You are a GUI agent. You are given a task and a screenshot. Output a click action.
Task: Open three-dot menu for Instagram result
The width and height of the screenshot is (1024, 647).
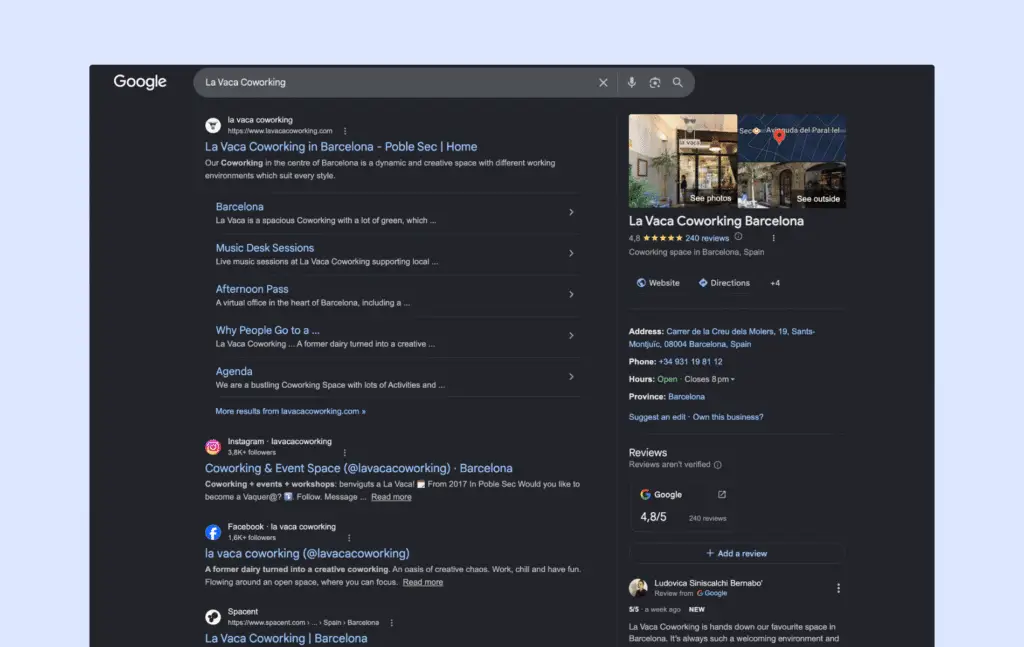point(345,452)
